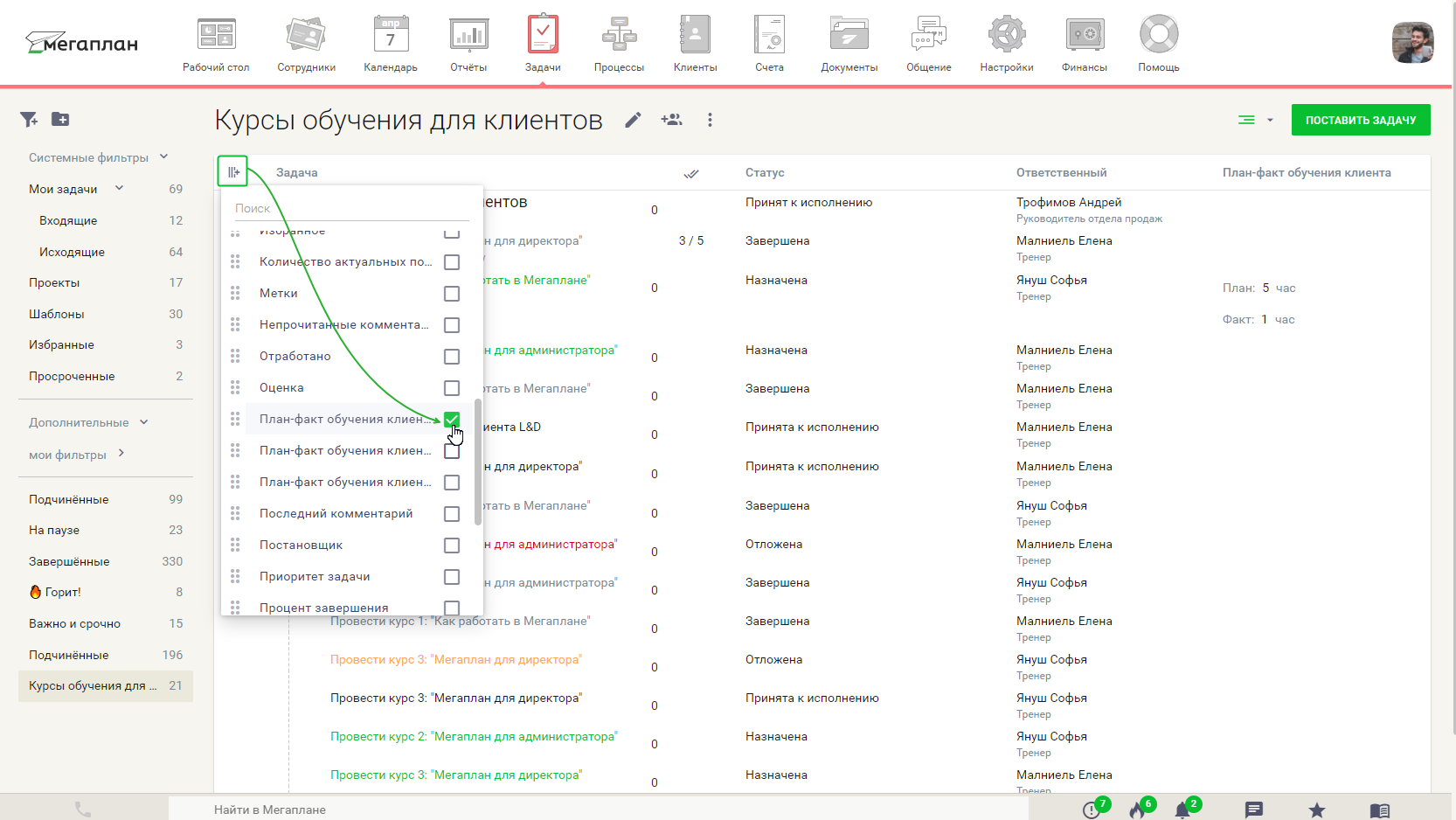This screenshot has width=1456, height=820.
Task: Open the Документы section
Action: [849, 44]
